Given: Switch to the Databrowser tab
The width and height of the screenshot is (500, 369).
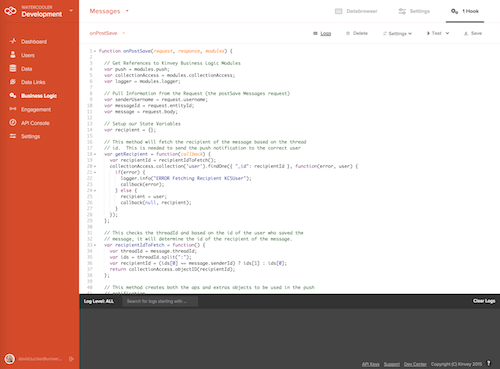Looking at the screenshot, I should coord(356,11).
